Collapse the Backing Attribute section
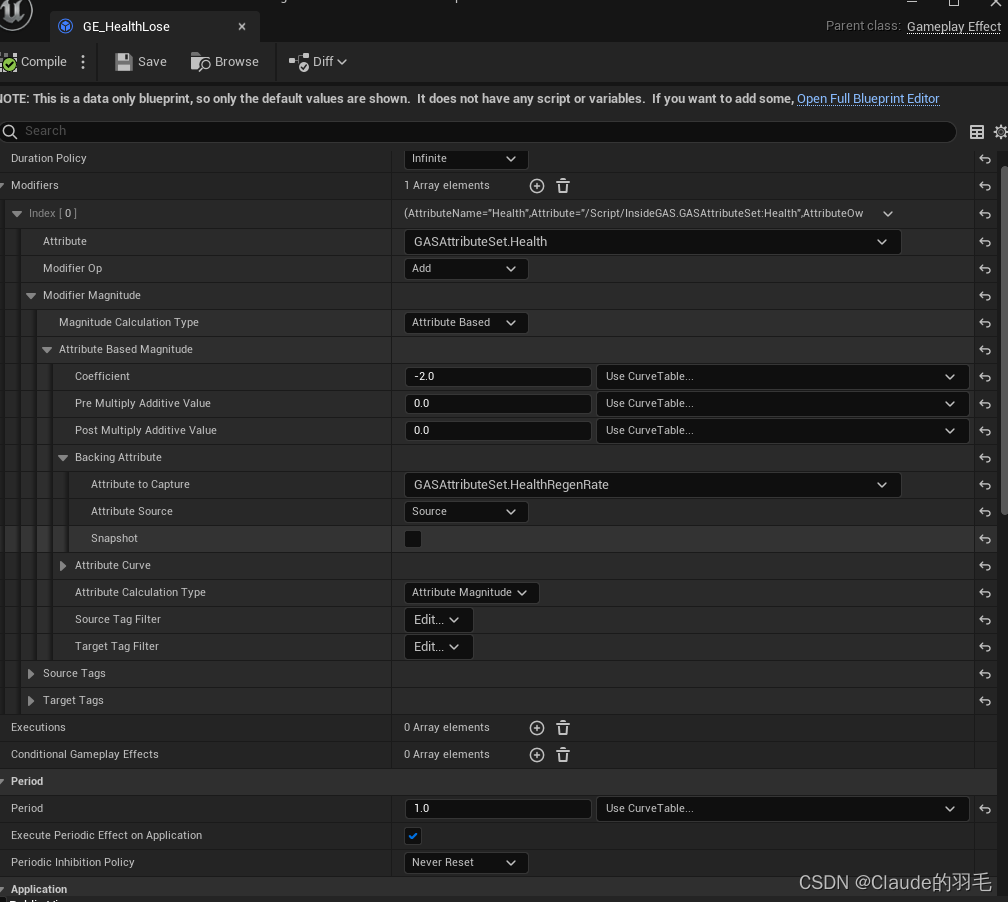This screenshot has width=1008, height=902. (x=63, y=458)
